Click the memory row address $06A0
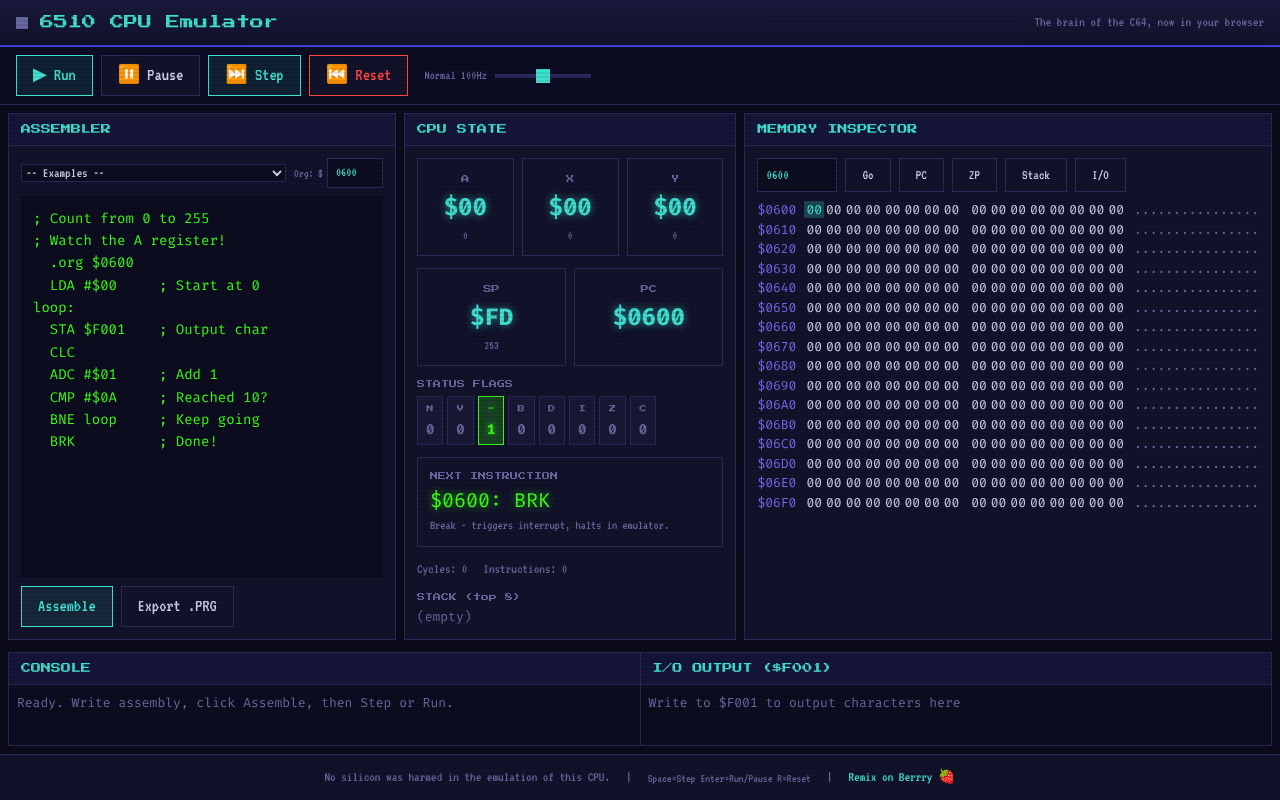This screenshot has width=1280, height=800. (x=777, y=405)
